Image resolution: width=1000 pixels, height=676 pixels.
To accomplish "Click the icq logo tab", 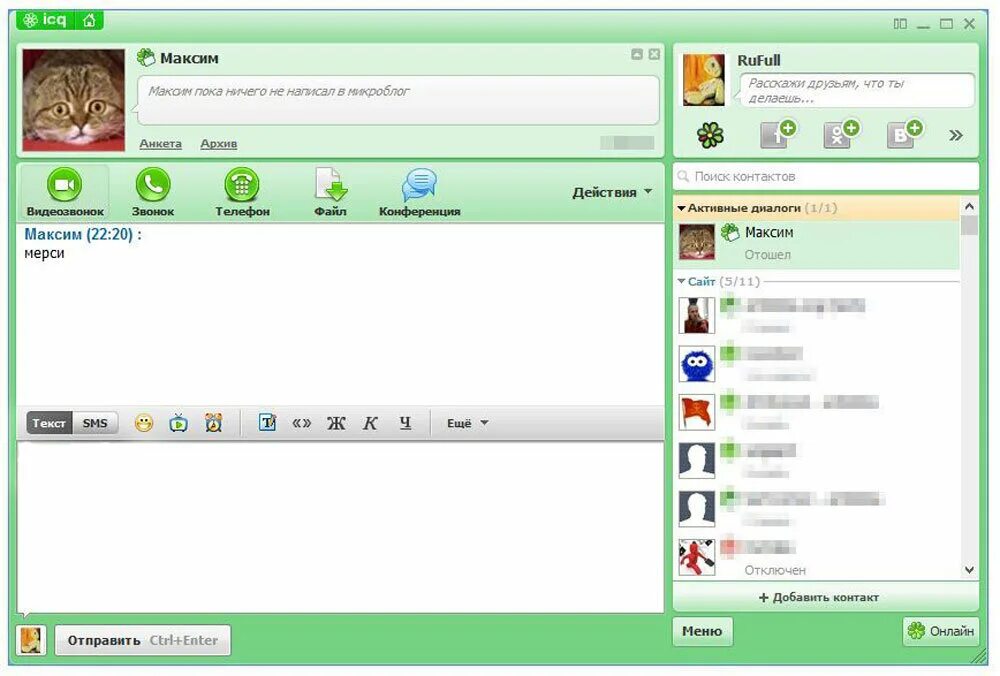I will point(45,20).
